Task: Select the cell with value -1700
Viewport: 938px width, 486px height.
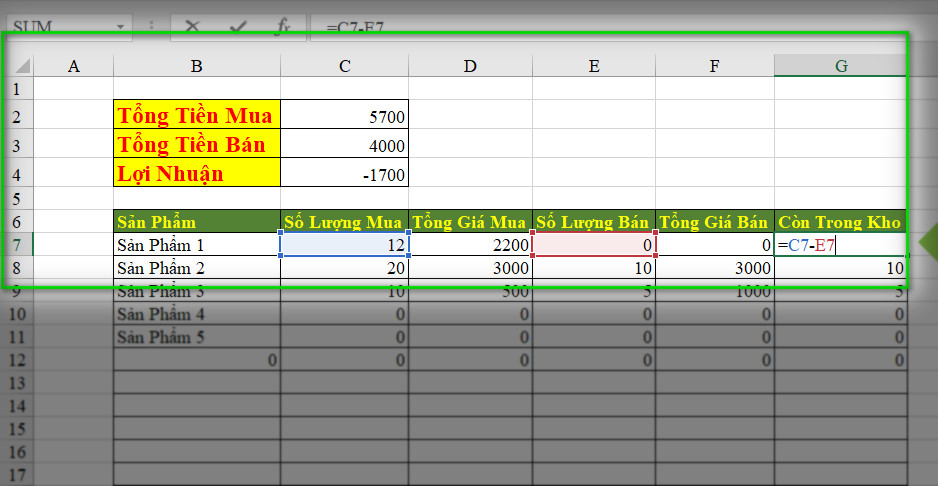Action: 345,173
